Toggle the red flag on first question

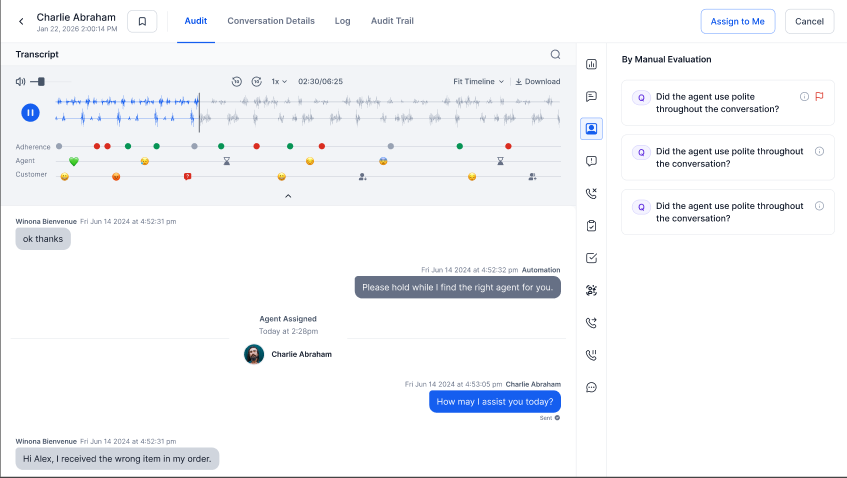pos(819,97)
